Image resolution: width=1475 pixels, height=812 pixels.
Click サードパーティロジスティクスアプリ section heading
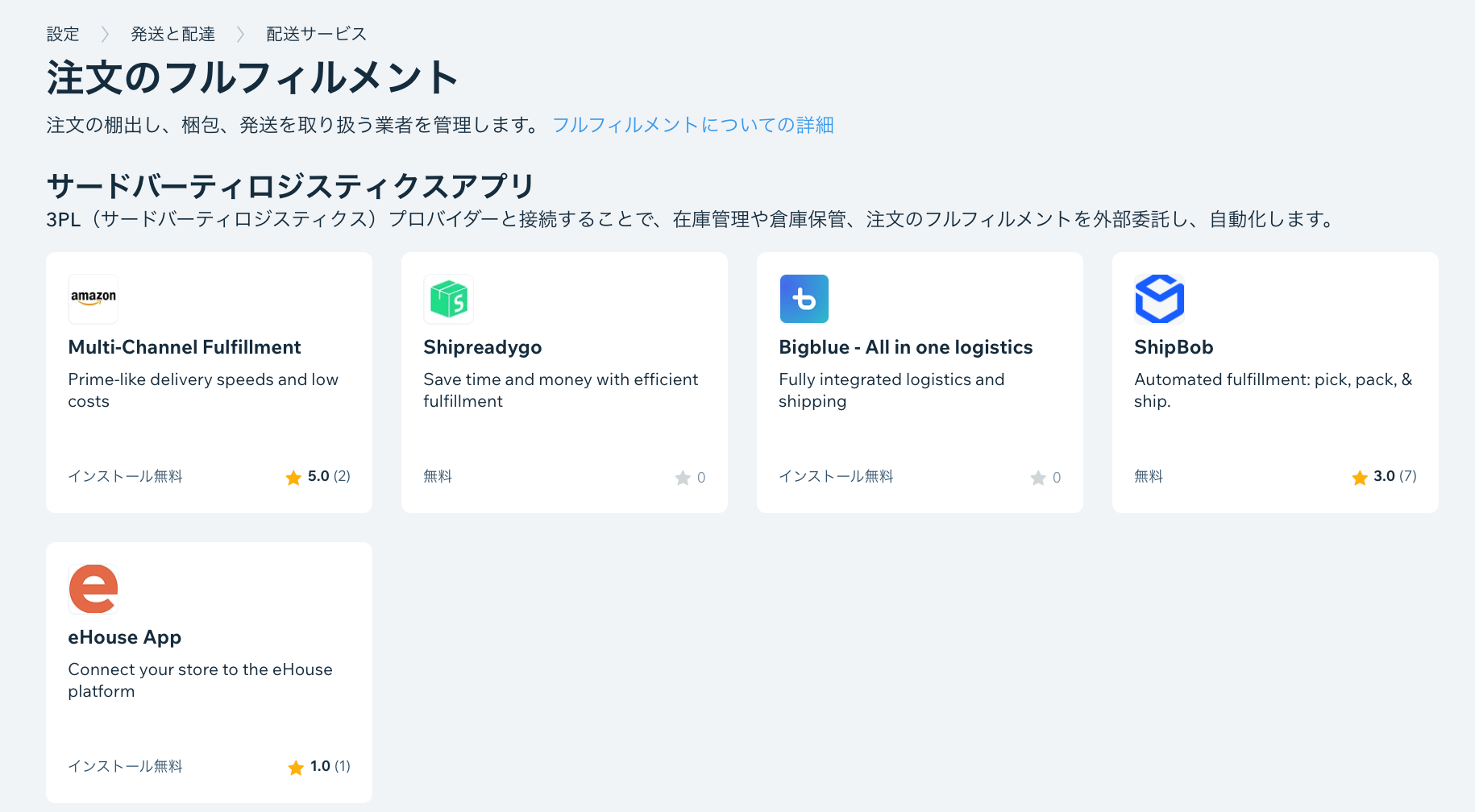(290, 186)
